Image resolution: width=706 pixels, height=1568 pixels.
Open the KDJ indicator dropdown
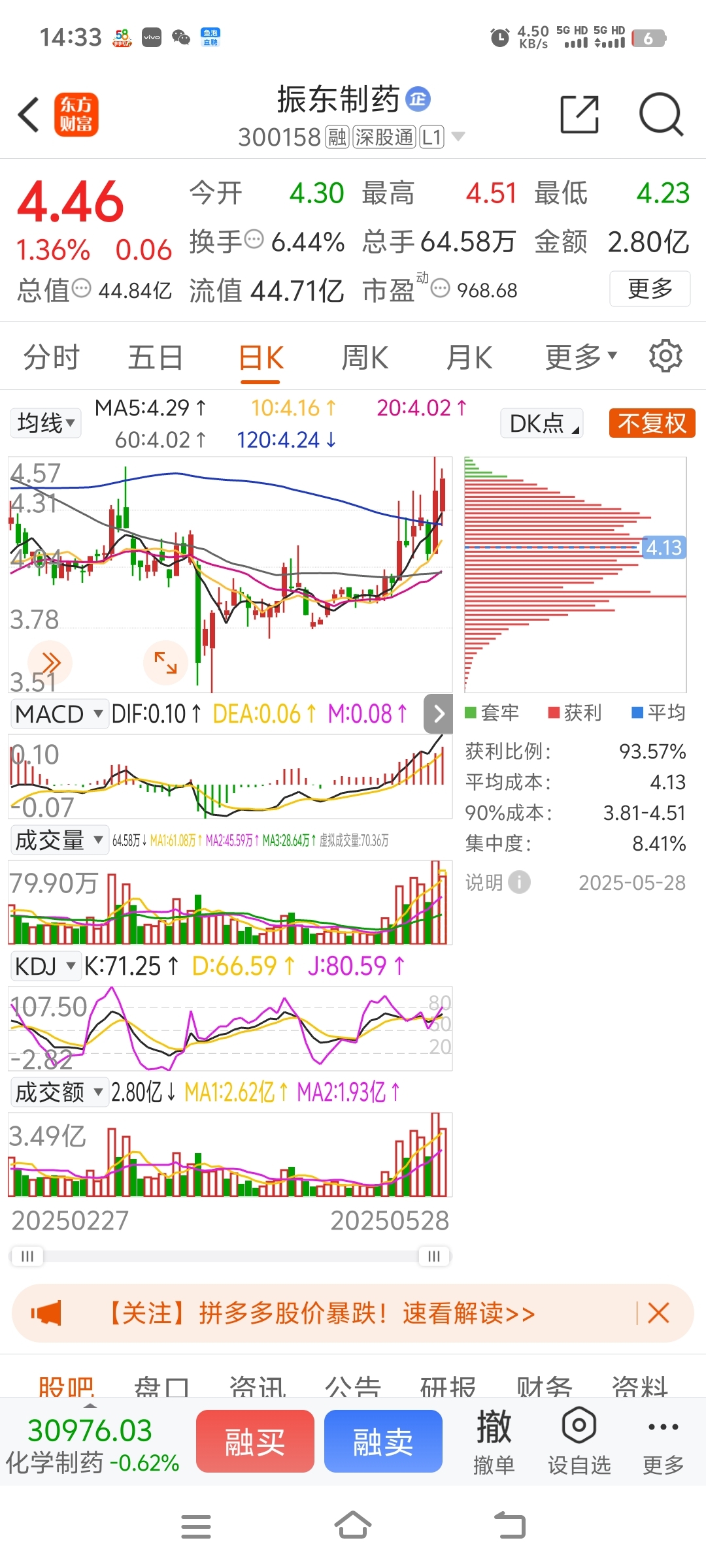point(46,966)
